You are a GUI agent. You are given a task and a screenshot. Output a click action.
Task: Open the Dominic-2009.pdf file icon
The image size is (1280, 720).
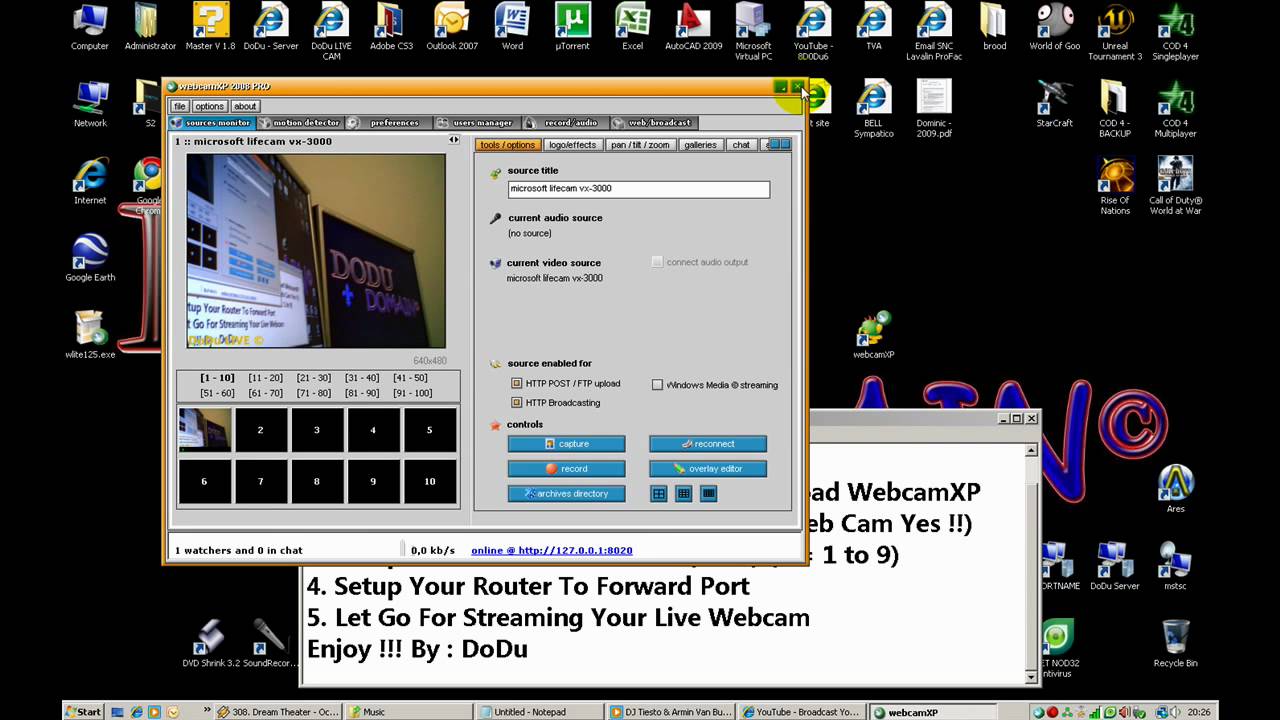[934, 109]
